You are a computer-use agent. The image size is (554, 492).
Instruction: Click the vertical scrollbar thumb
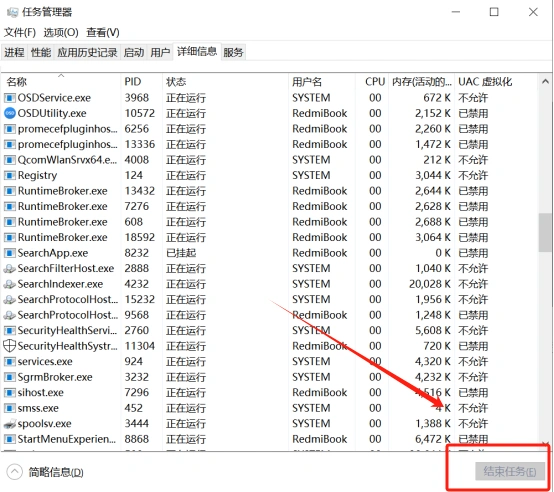click(546, 233)
